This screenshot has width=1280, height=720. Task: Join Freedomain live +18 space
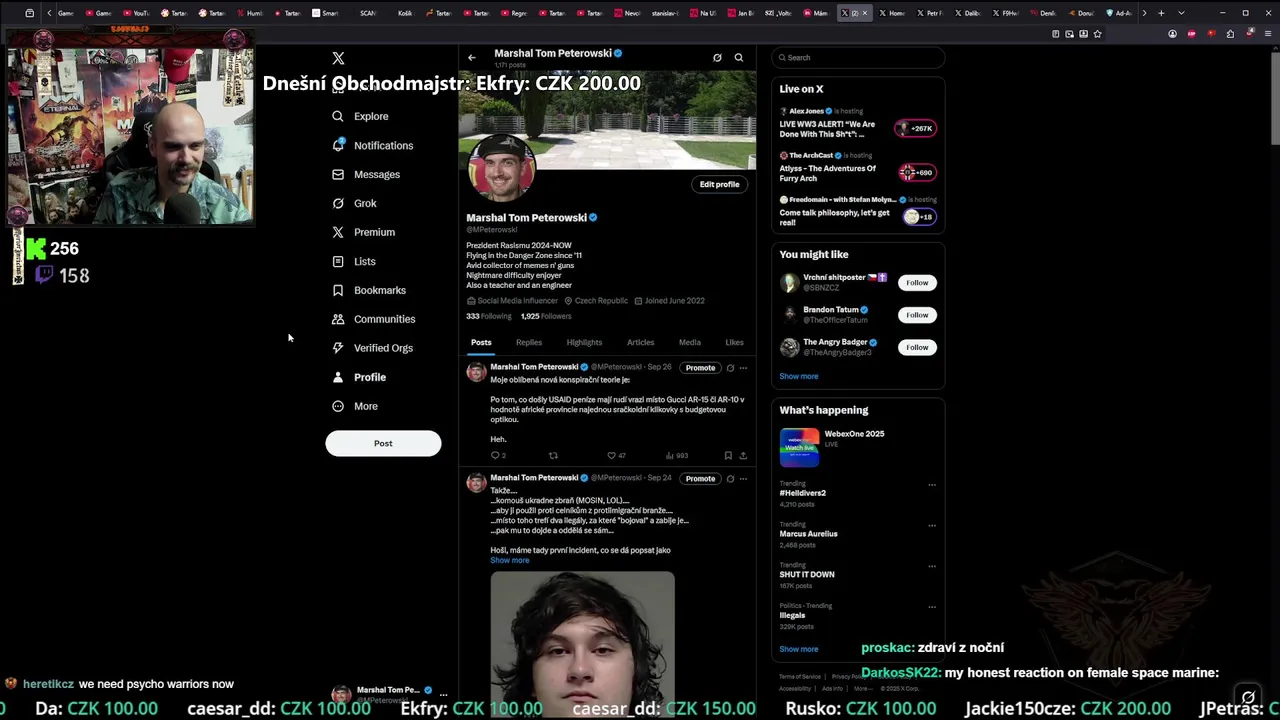click(919, 216)
